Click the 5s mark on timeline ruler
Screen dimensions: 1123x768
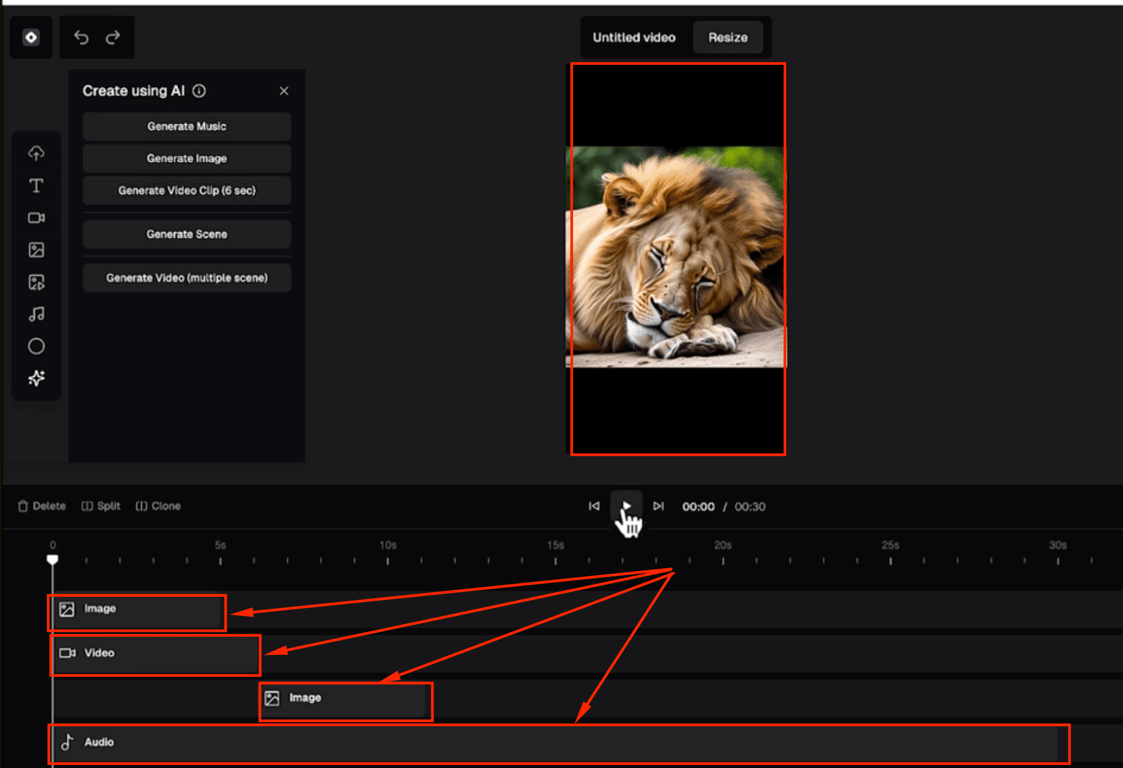(x=221, y=546)
